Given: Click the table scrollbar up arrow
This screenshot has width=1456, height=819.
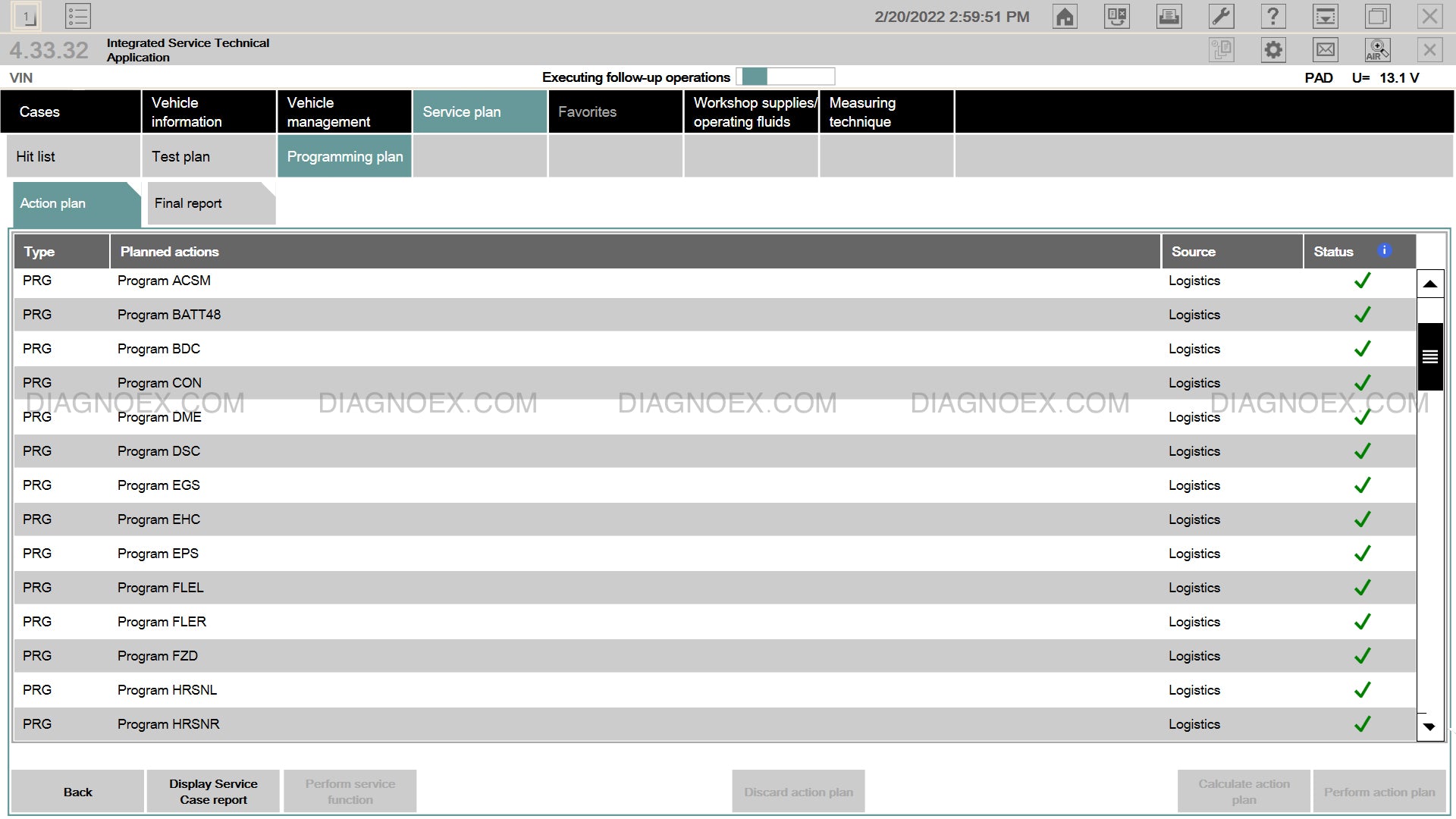Looking at the screenshot, I should click(x=1429, y=284).
